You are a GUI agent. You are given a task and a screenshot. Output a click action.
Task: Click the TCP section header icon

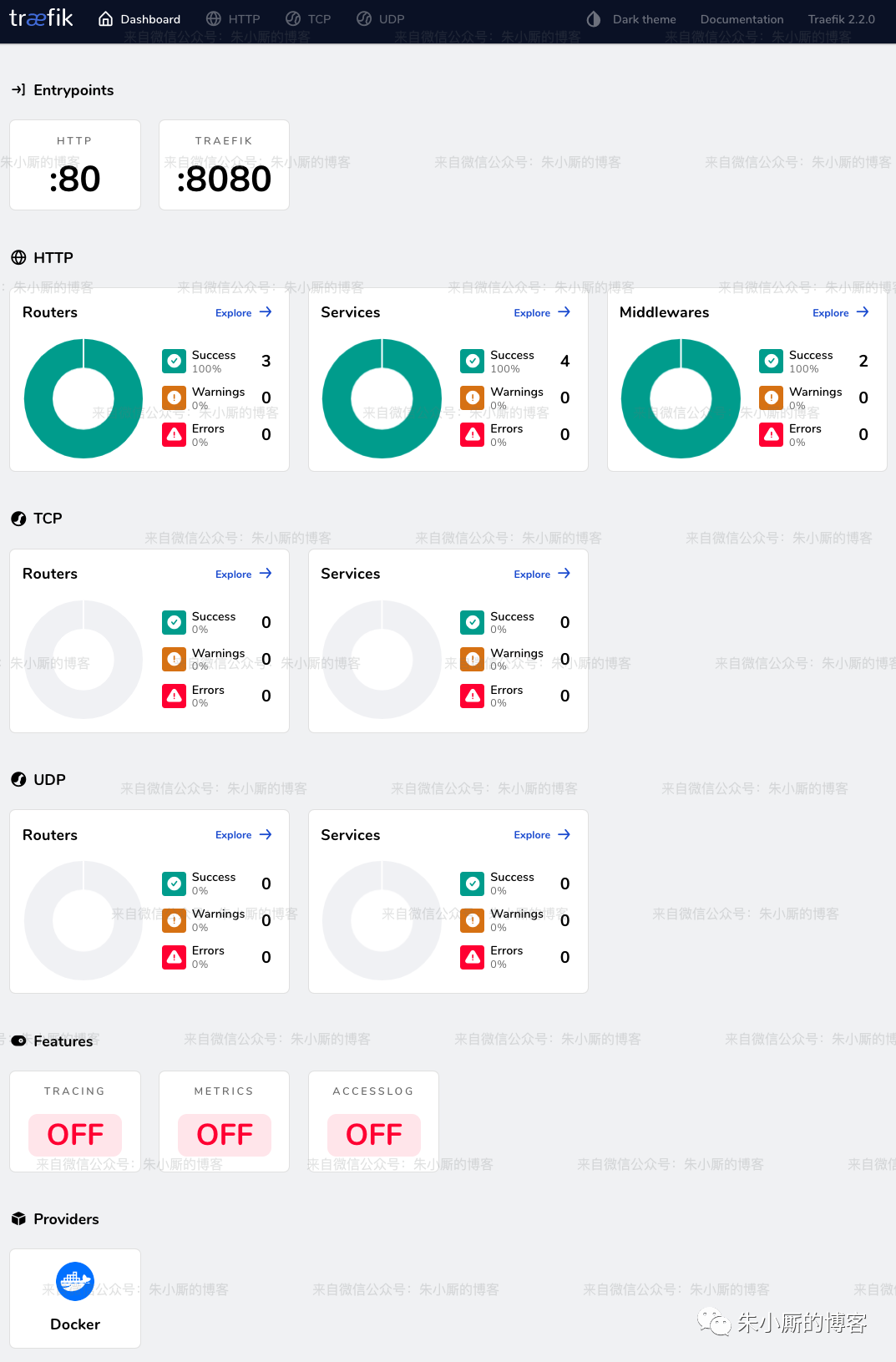[x=18, y=519]
